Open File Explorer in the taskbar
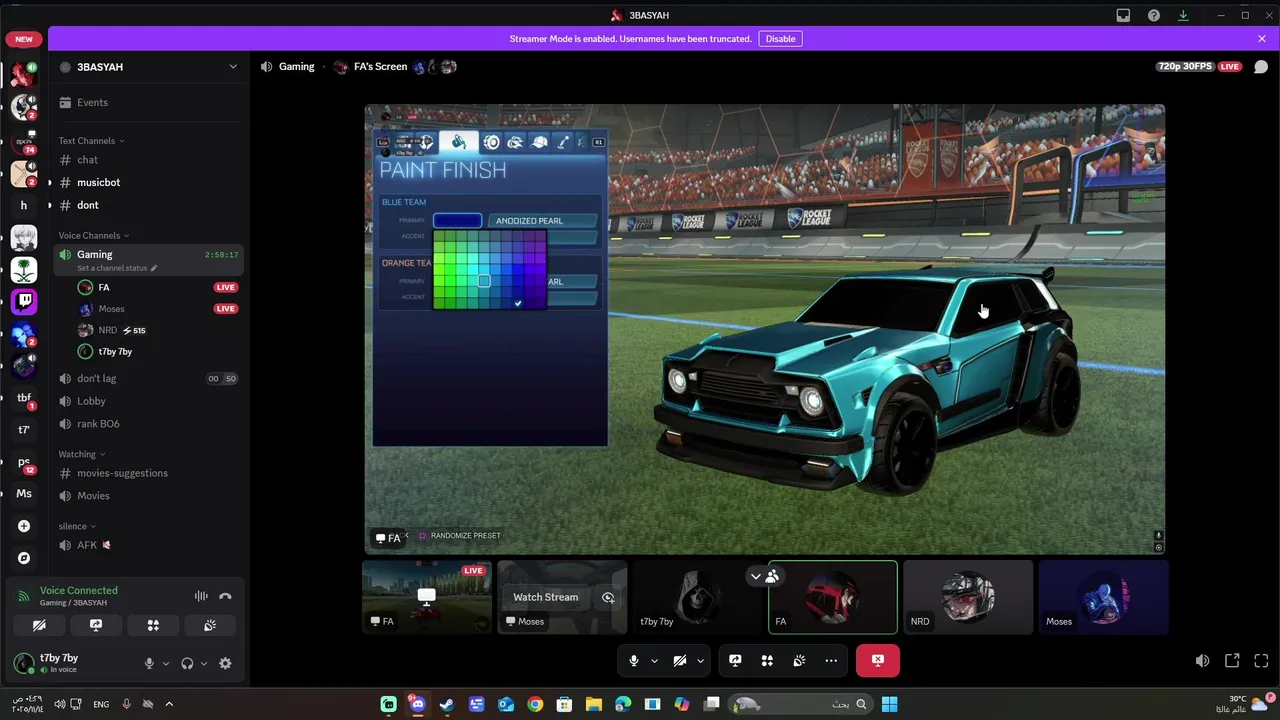1280x720 pixels. [x=594, y=704]
